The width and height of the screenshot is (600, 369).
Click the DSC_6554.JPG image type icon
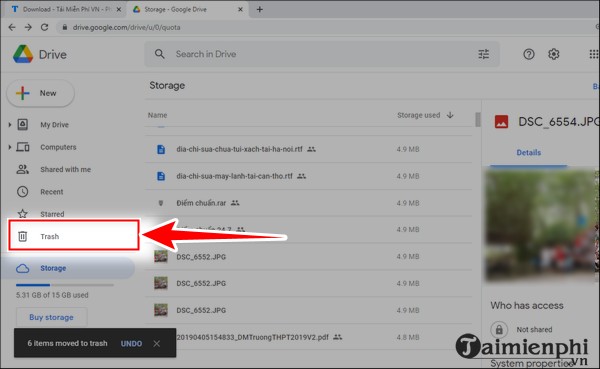501,122
